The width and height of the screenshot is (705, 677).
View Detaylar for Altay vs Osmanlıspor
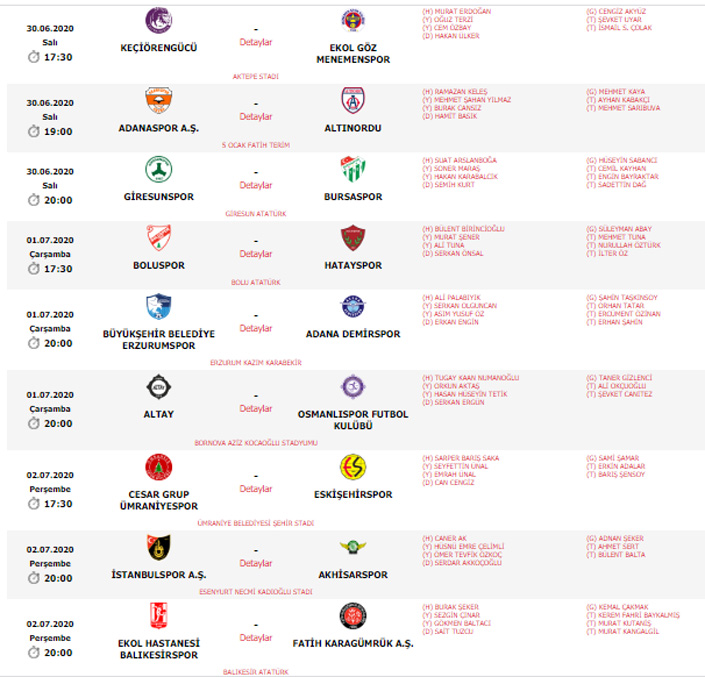pos(256,409)
